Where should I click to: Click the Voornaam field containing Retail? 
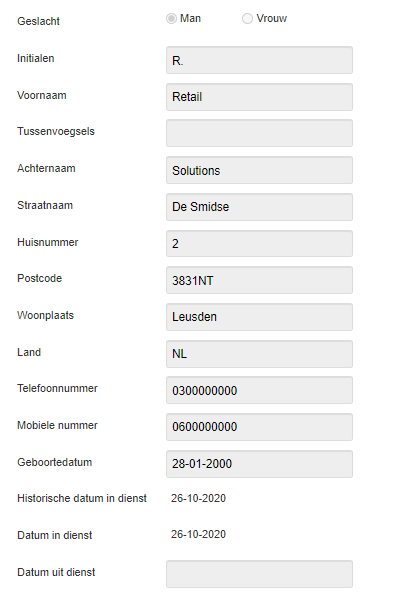coord(259,97)
